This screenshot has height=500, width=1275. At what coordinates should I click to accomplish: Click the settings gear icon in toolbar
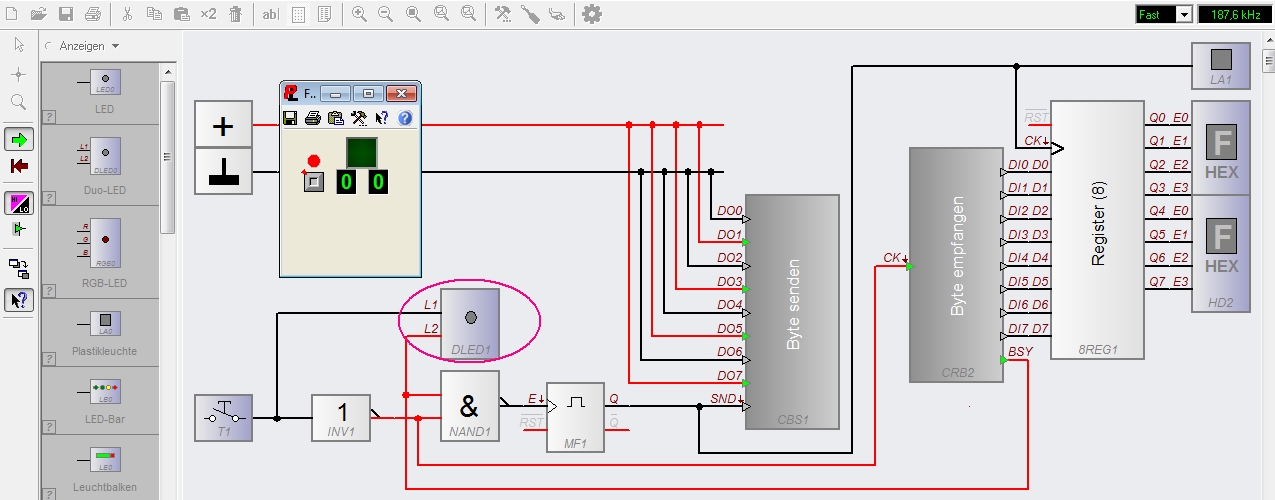point(592,14)
